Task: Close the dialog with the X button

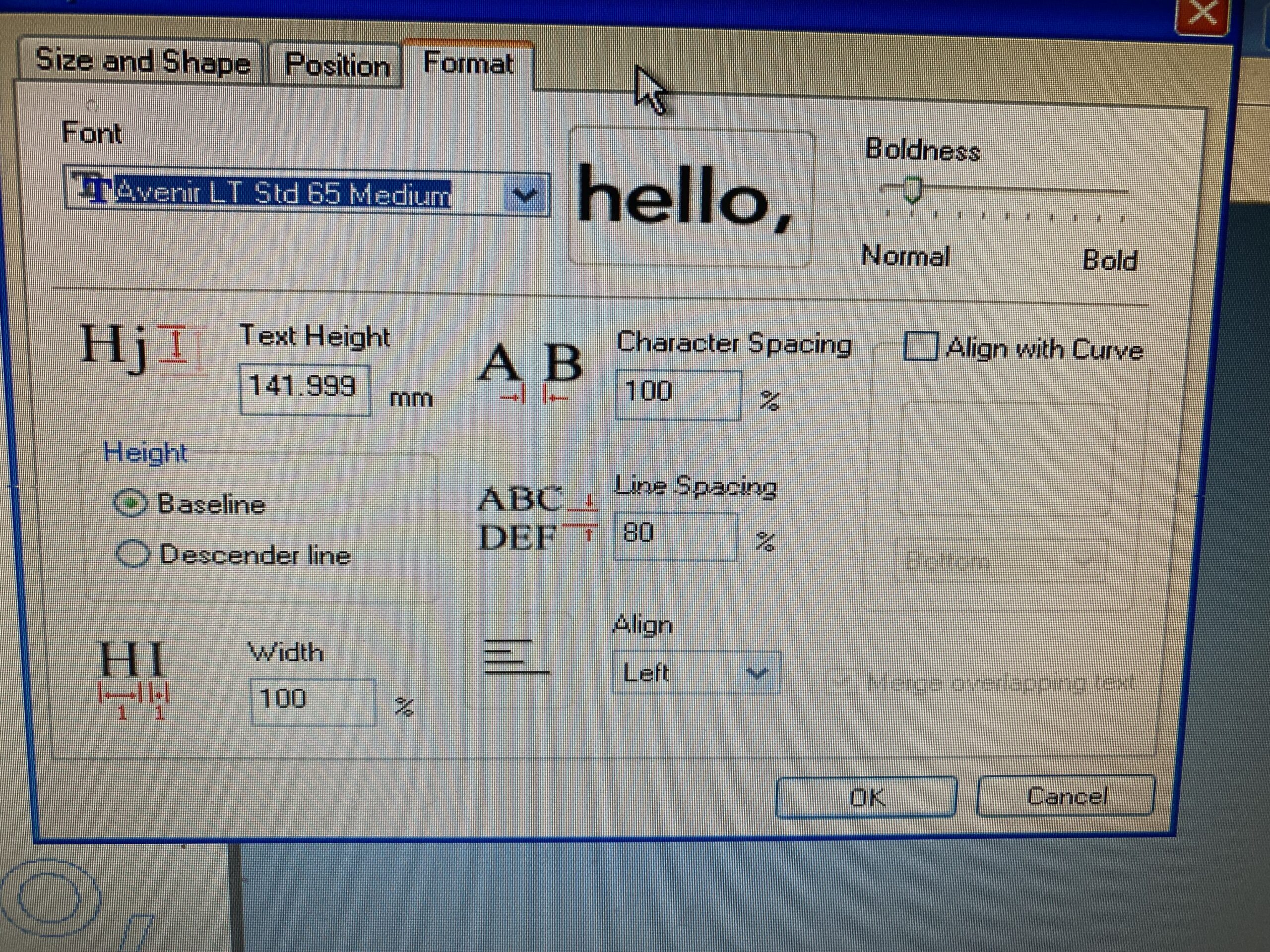Action: pos(1202,14)
